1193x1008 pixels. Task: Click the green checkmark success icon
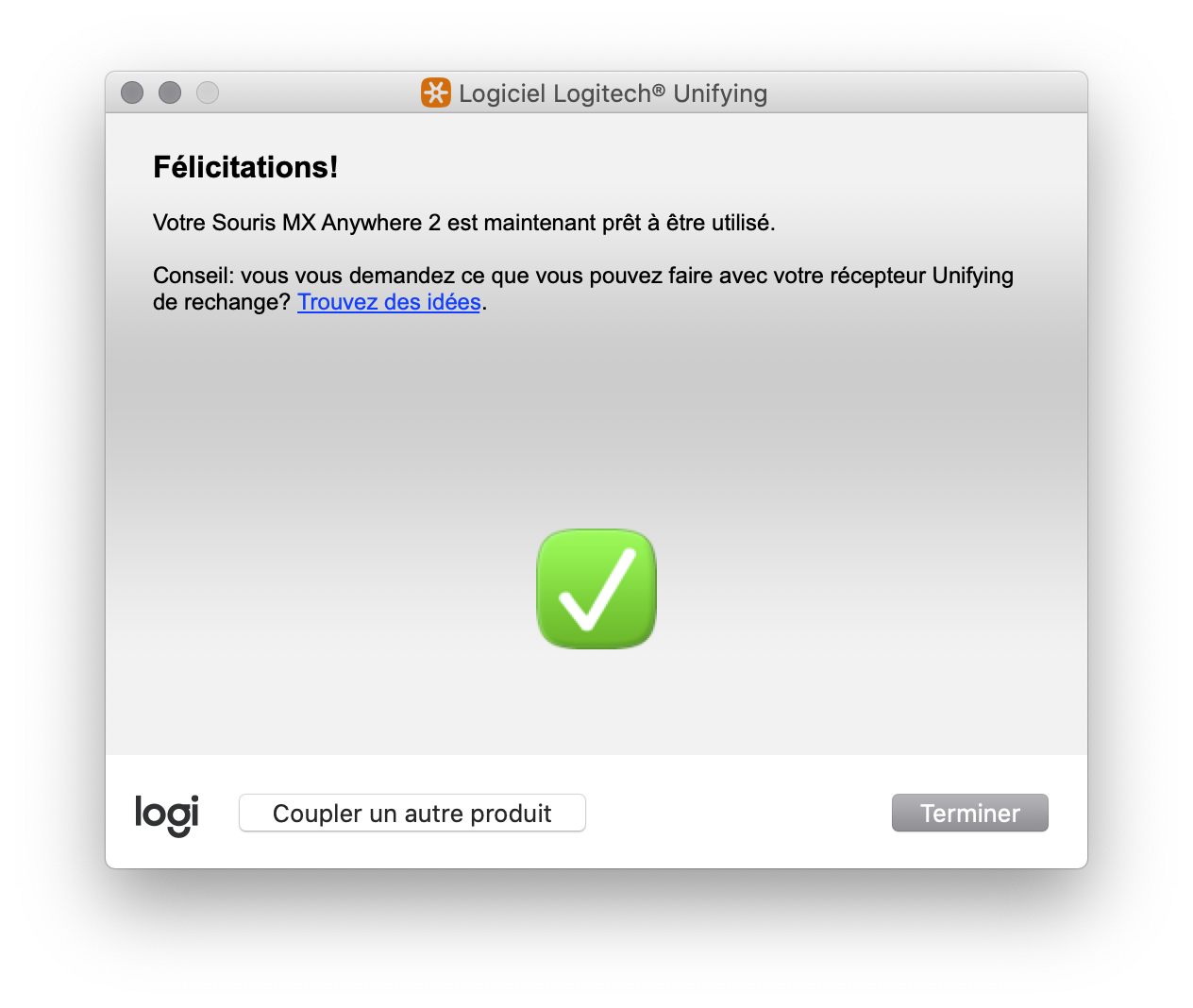596,589
